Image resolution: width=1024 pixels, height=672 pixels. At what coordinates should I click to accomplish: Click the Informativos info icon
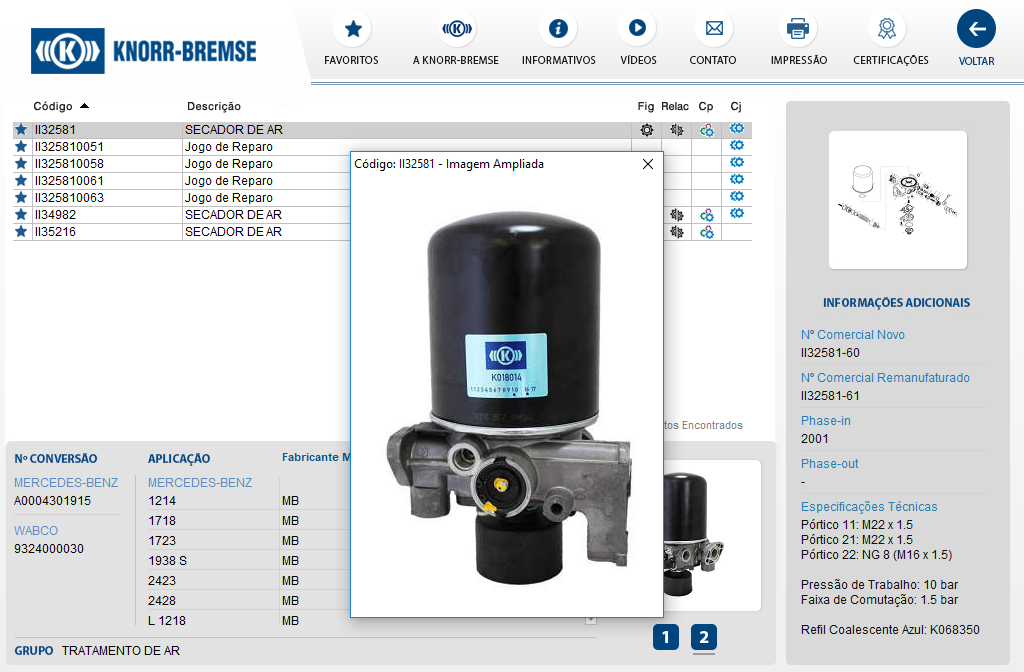558,29
